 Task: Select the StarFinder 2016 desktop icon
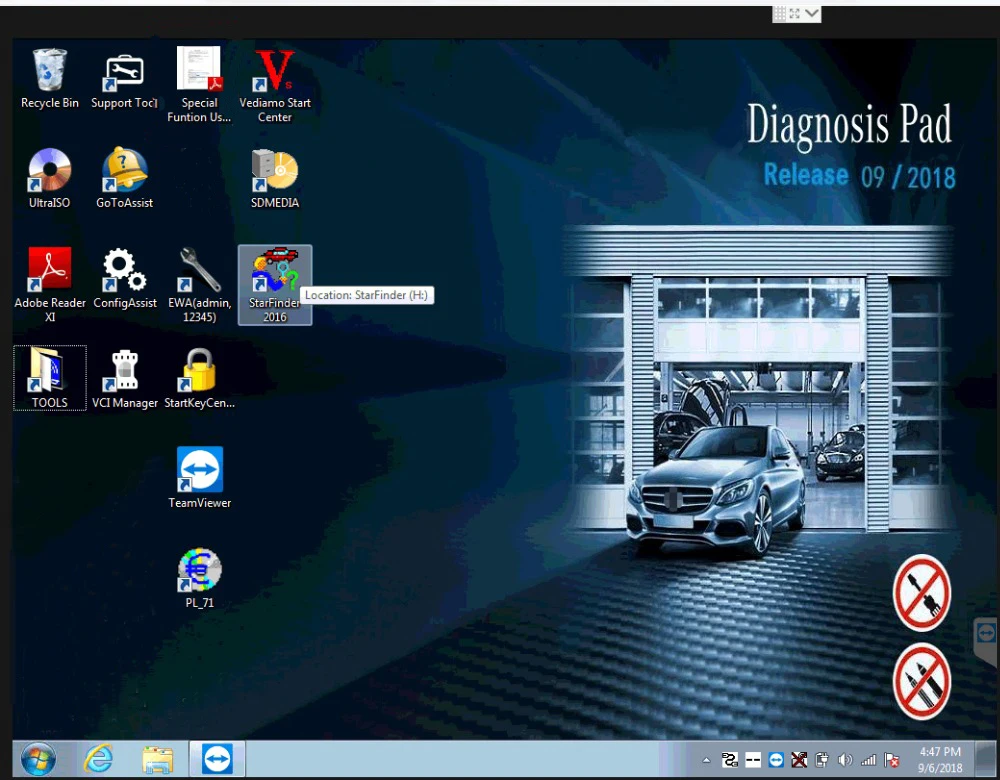275,284
